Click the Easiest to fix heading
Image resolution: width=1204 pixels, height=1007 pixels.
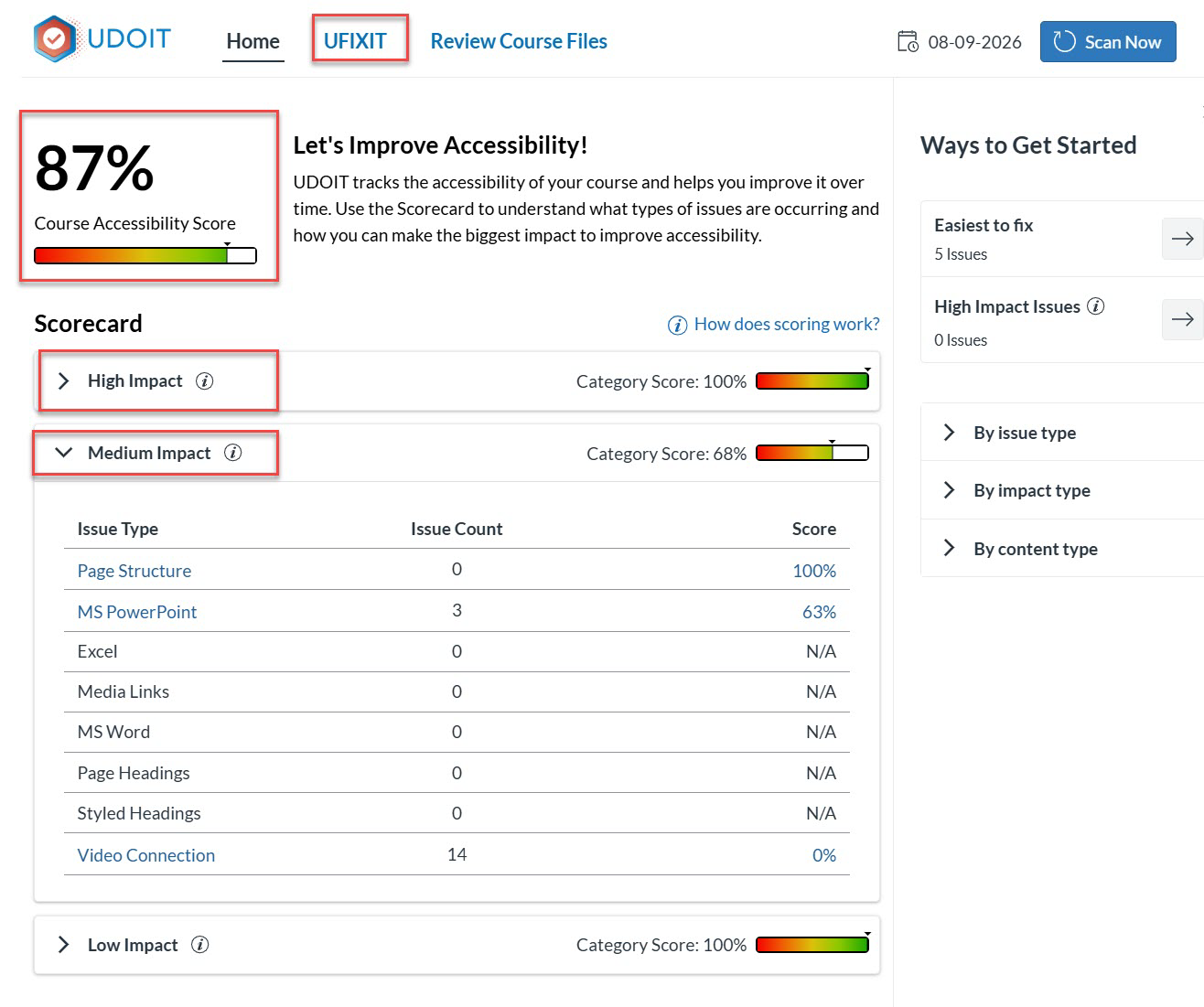pos(984,225)
